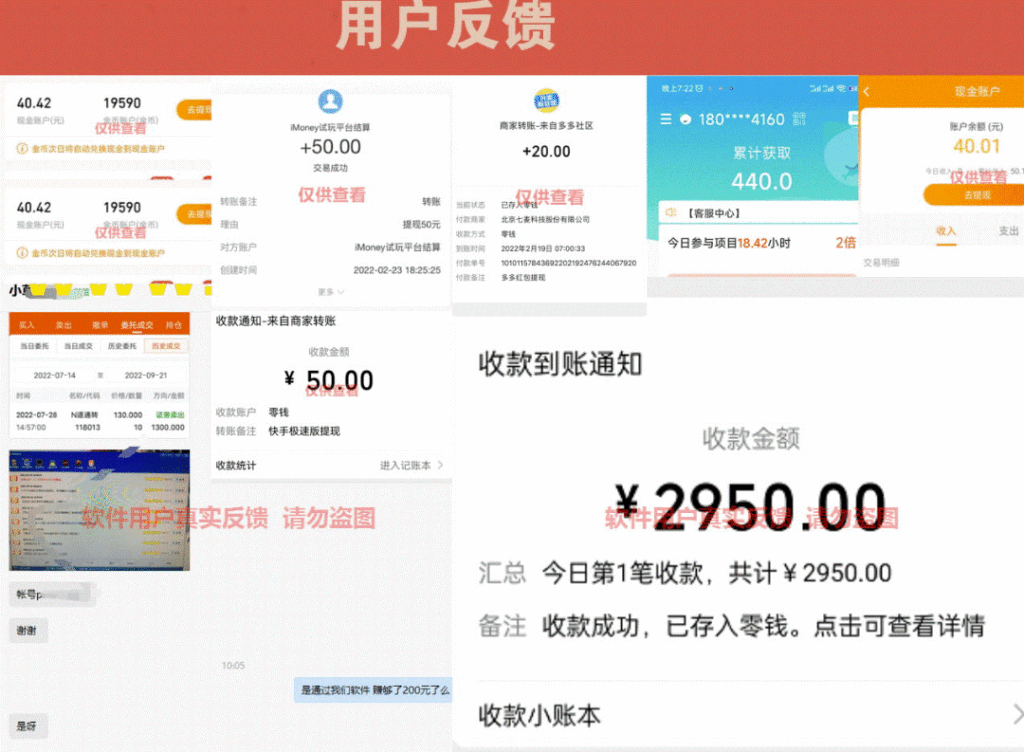Click the 方向/金额 column header

pos(169,396)
